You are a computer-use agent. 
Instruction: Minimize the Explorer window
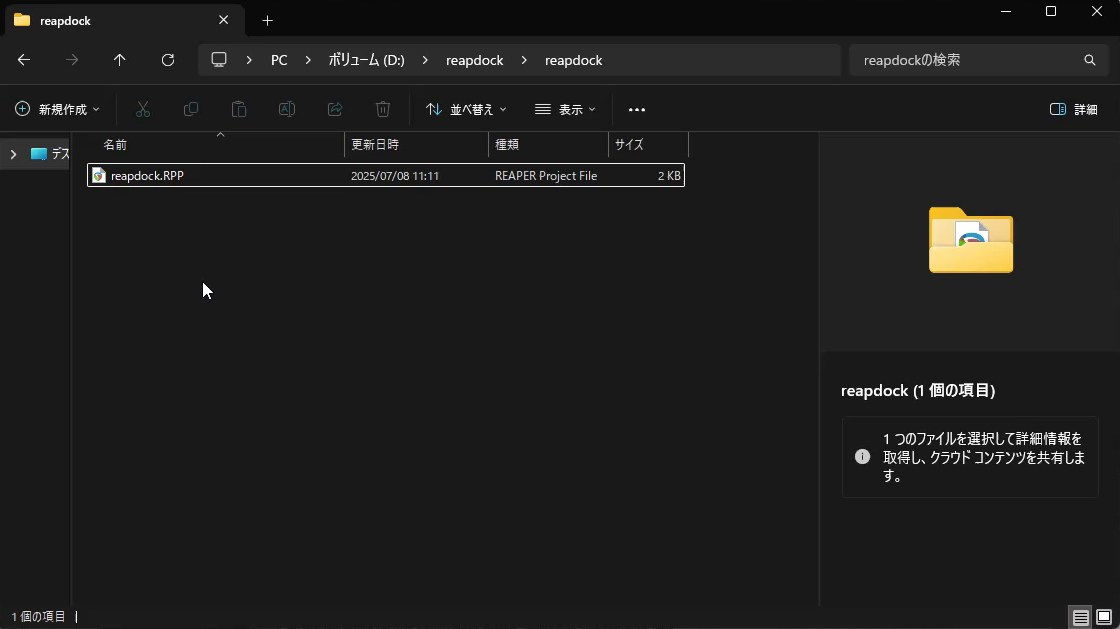[x=1006, y=11]
